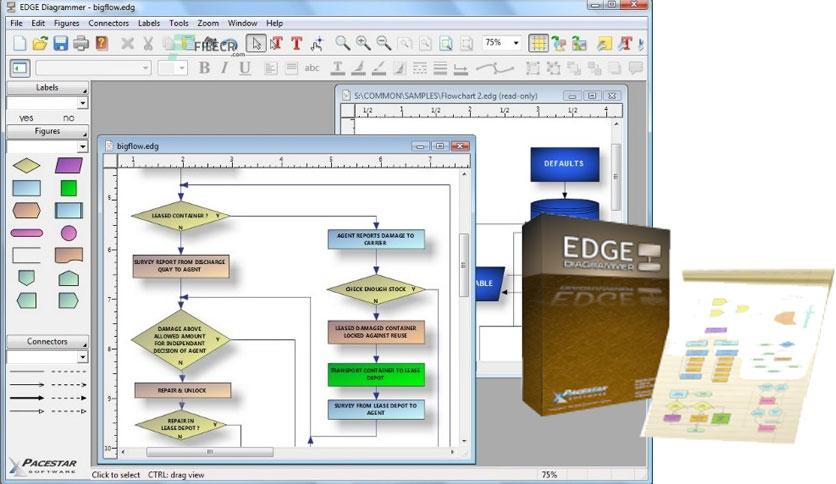Select the 'yes' label
836x484 pixels.
(x=26, y=118)
